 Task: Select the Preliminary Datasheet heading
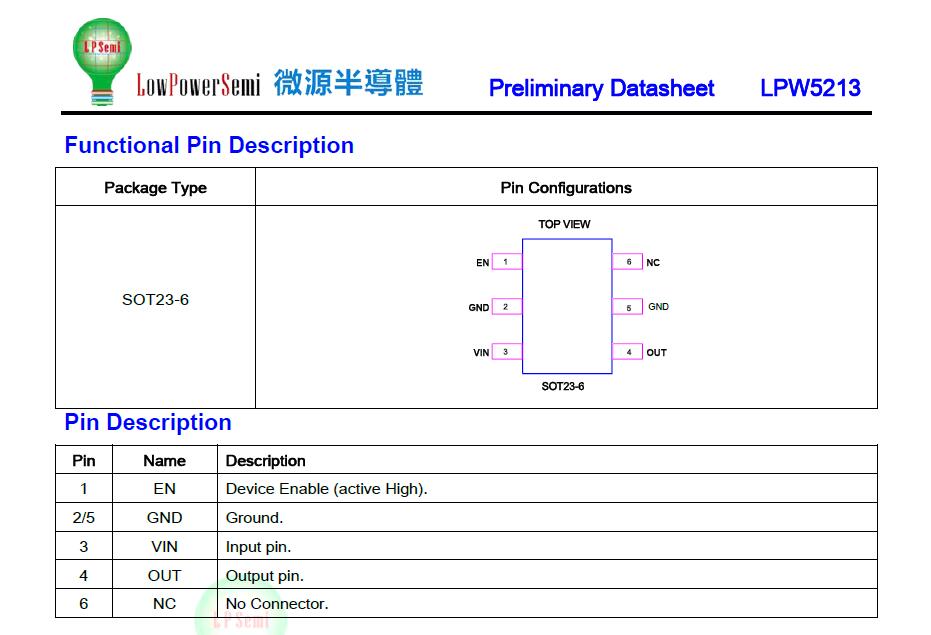[x=601, y=88]
